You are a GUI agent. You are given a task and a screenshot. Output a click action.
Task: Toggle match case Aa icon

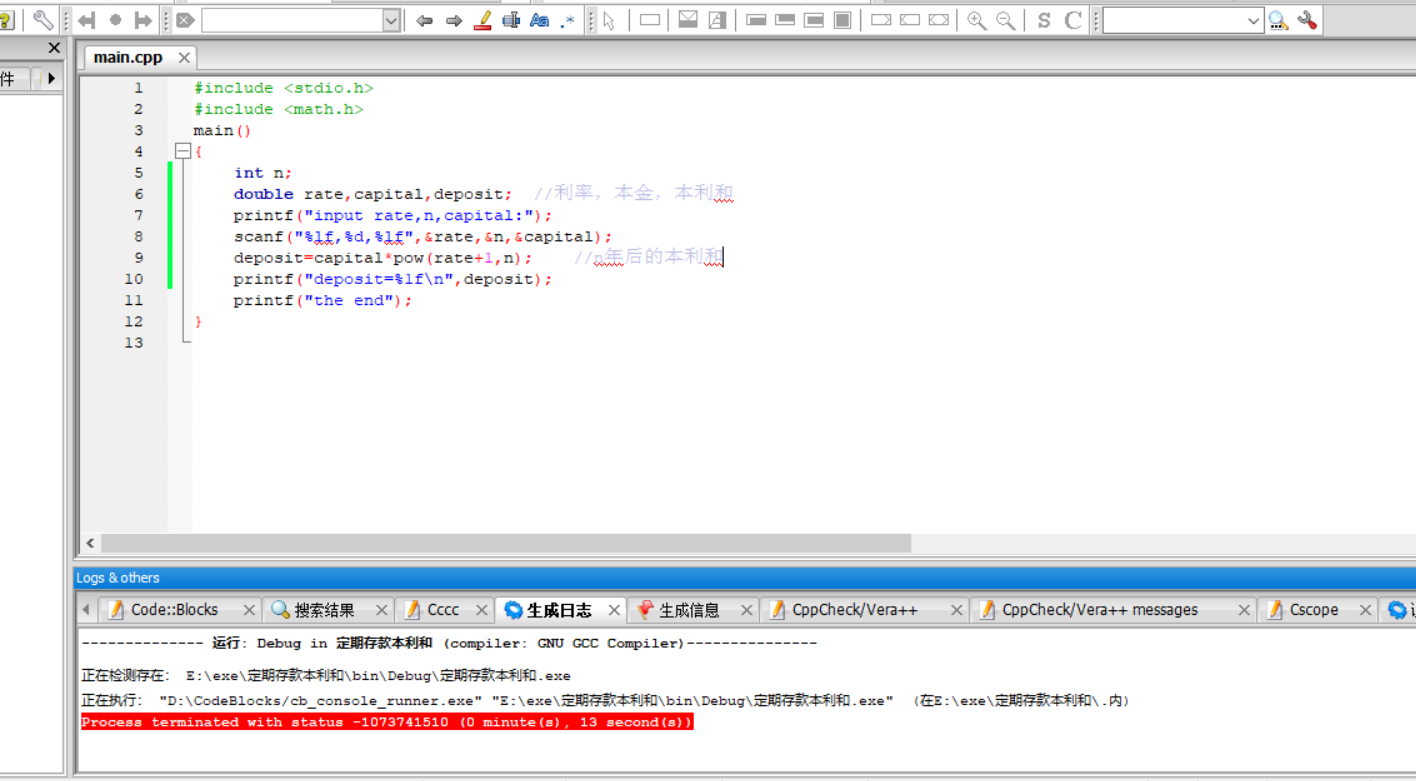[540, 20]
